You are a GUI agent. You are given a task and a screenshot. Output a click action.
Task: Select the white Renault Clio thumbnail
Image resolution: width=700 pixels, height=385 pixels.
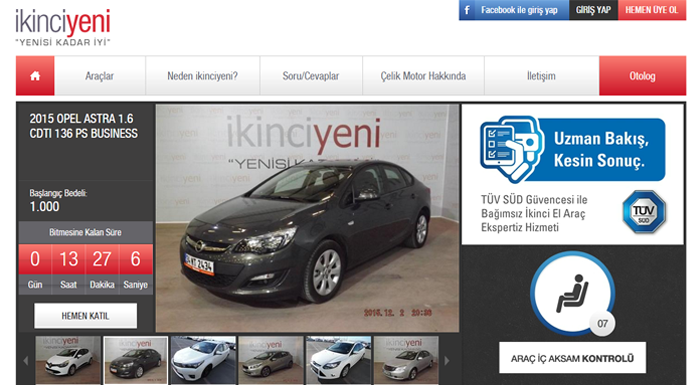pos(68,360)
